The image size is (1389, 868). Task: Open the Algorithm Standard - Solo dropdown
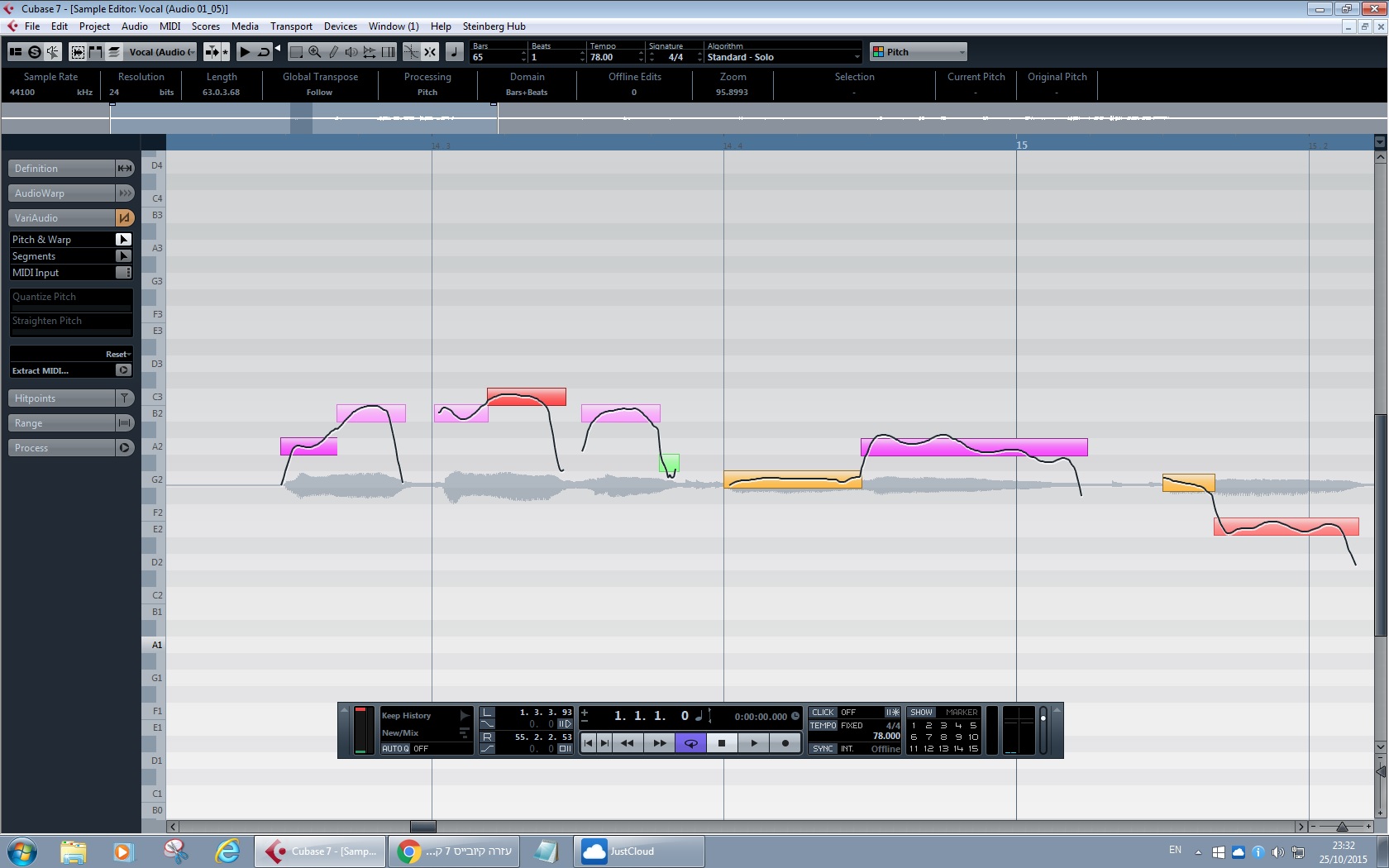[x=783, y=57]
